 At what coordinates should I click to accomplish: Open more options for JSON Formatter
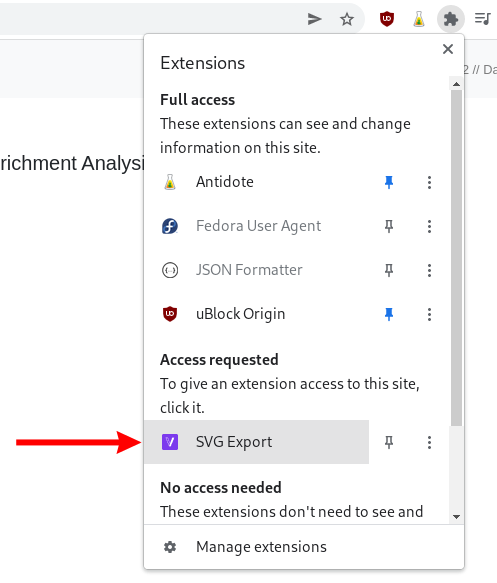429,270
